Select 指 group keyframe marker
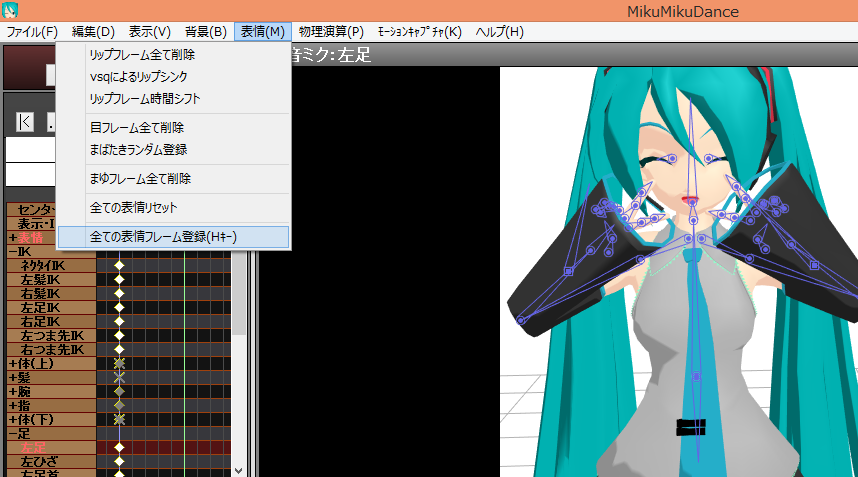The width and height of the screenshot is (858, 477). click(x=119, y=406)
